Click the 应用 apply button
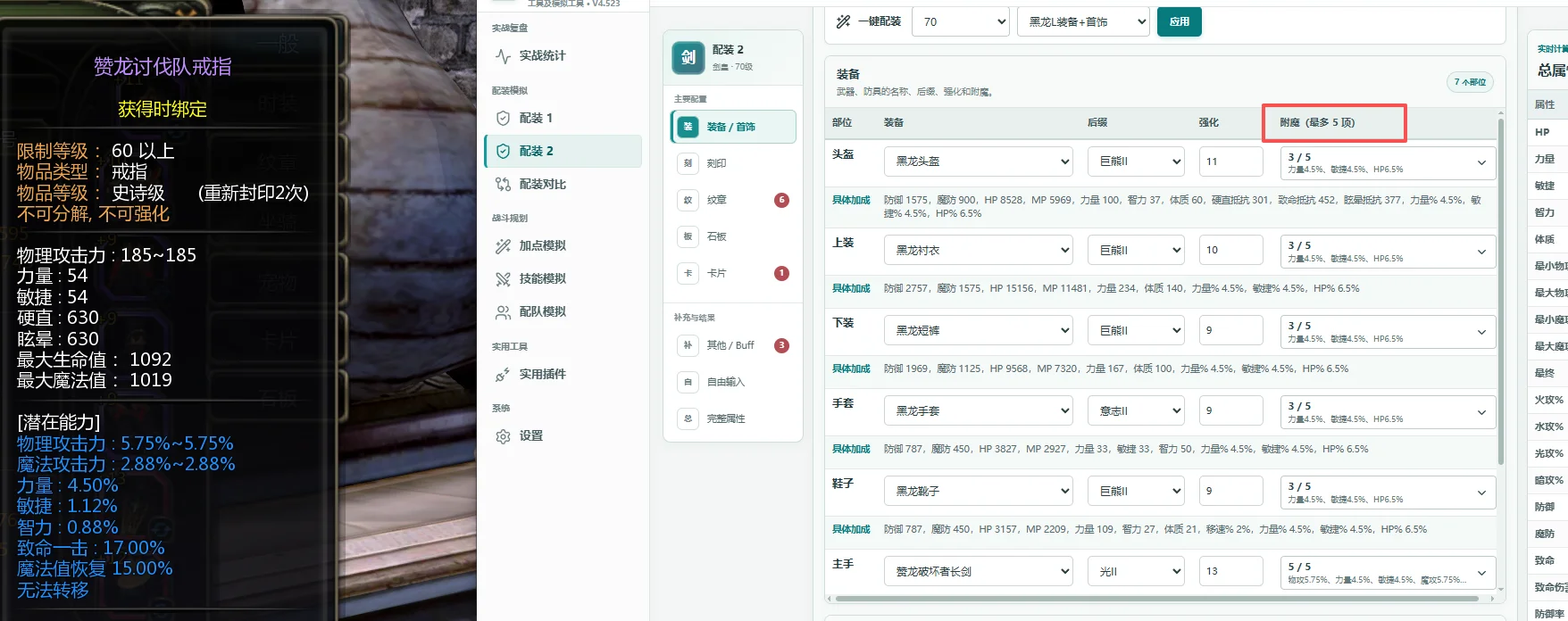This screenshot has width=1568, height=621. pyautogui.click(x=1179, y=21)
